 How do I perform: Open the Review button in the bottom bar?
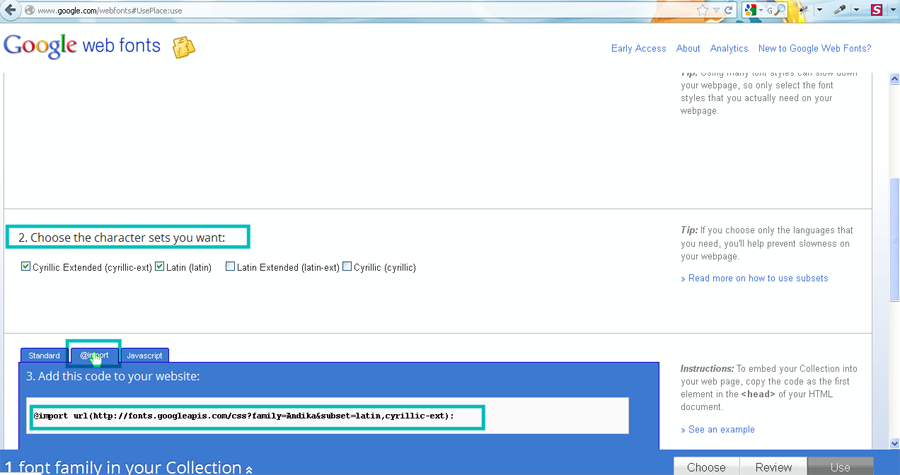[773, 467]
